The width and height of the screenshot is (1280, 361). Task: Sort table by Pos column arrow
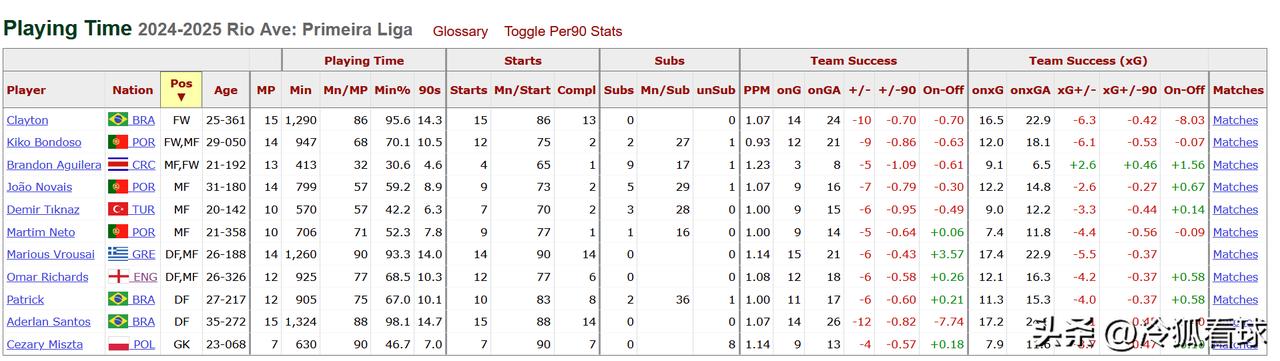[181, 98]
